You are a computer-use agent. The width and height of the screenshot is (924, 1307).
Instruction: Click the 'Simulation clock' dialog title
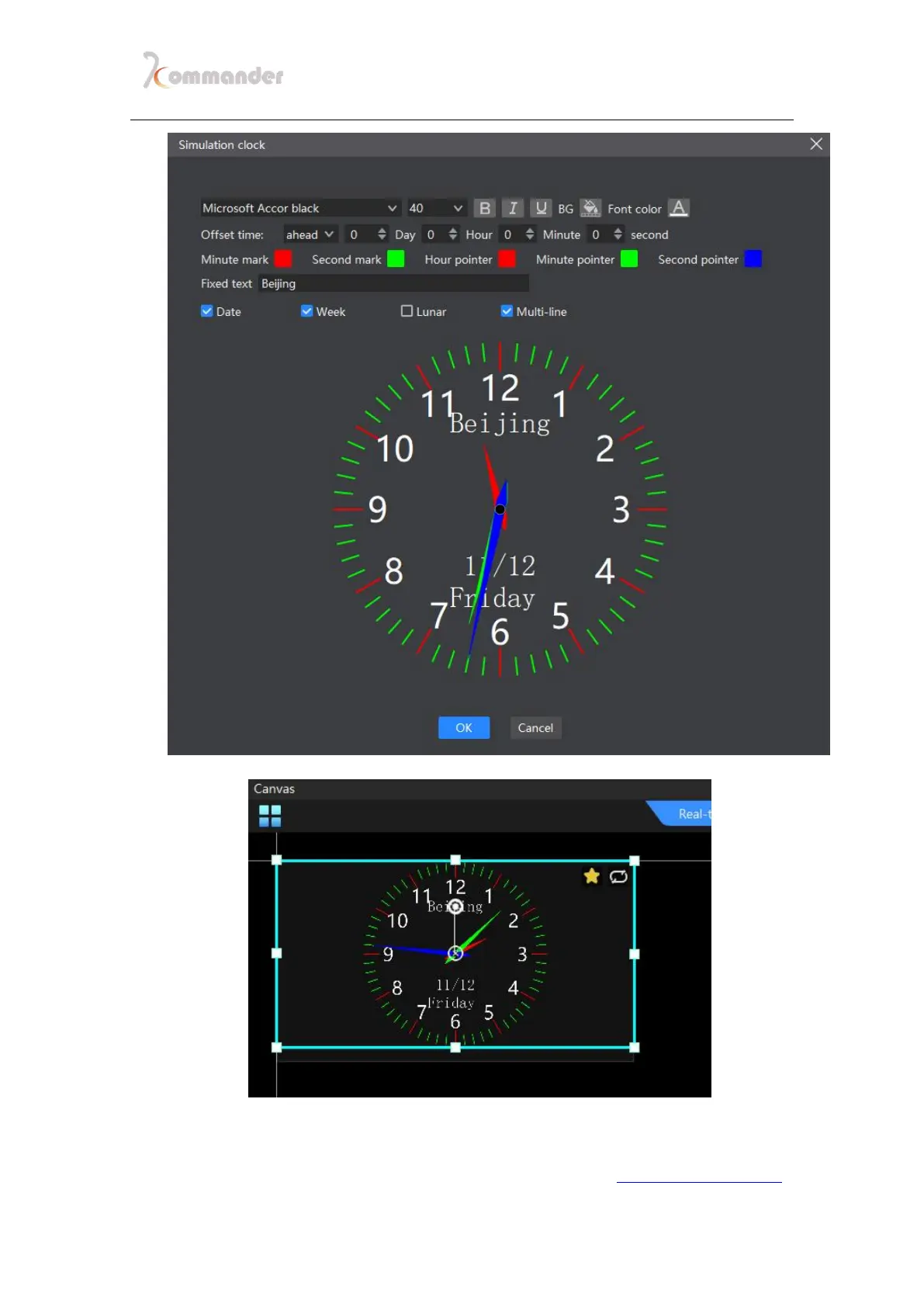coord(222,145)
